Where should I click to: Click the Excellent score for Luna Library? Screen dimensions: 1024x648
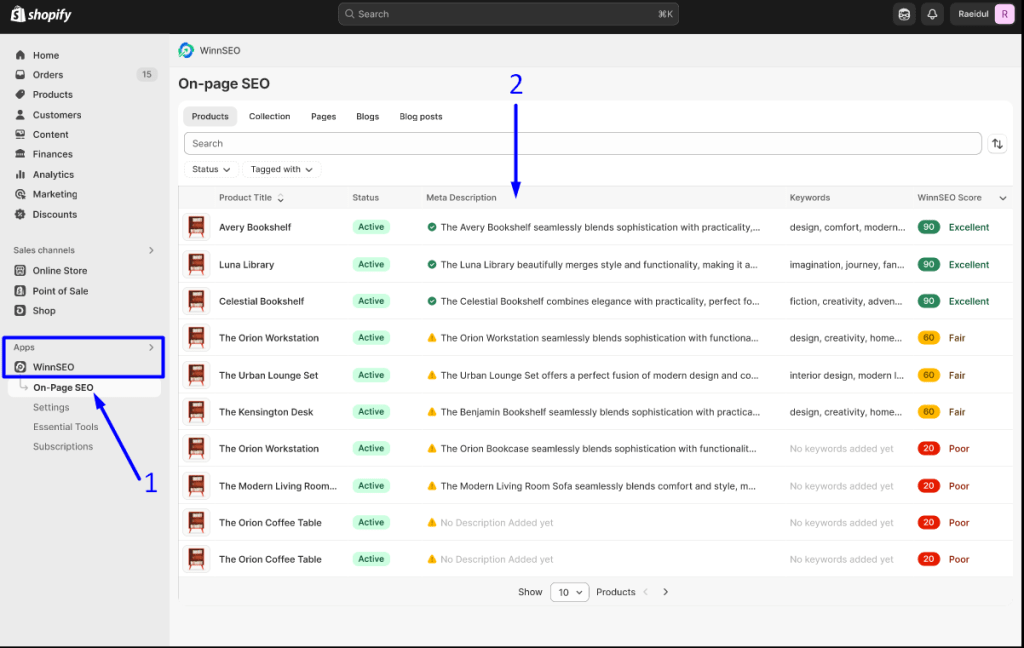tap(968, 265)
